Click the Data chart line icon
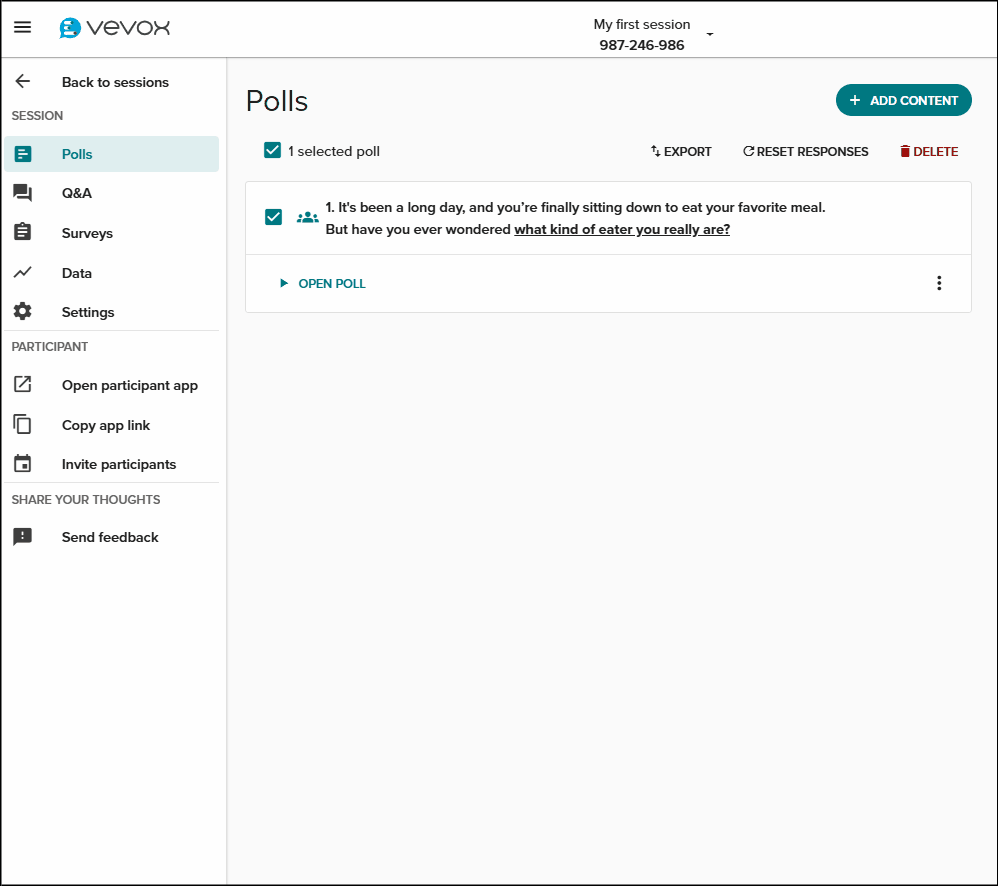The height and width of the screenshot is (886, 998). (22, 273)
